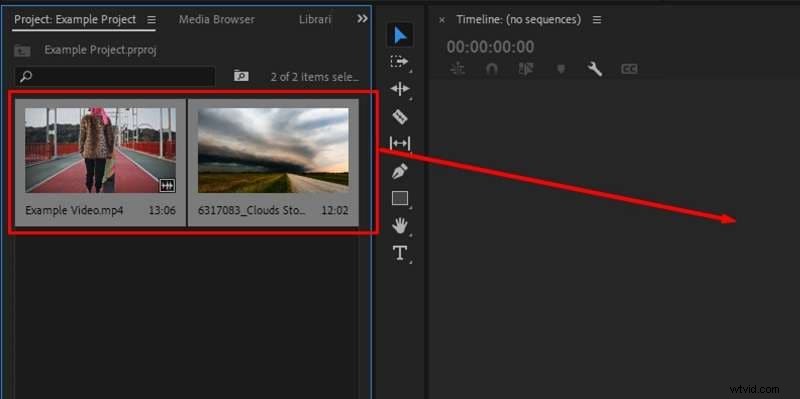Click the 6317083_Clouds Sto... file name

pos(252,210)
